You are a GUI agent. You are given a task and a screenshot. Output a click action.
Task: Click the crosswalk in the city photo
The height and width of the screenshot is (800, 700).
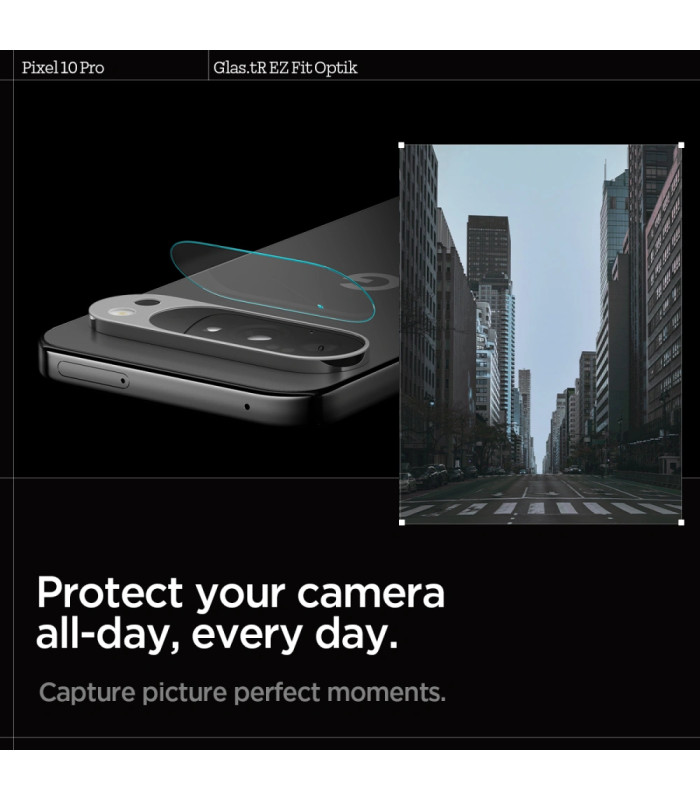tap(541, 508)
